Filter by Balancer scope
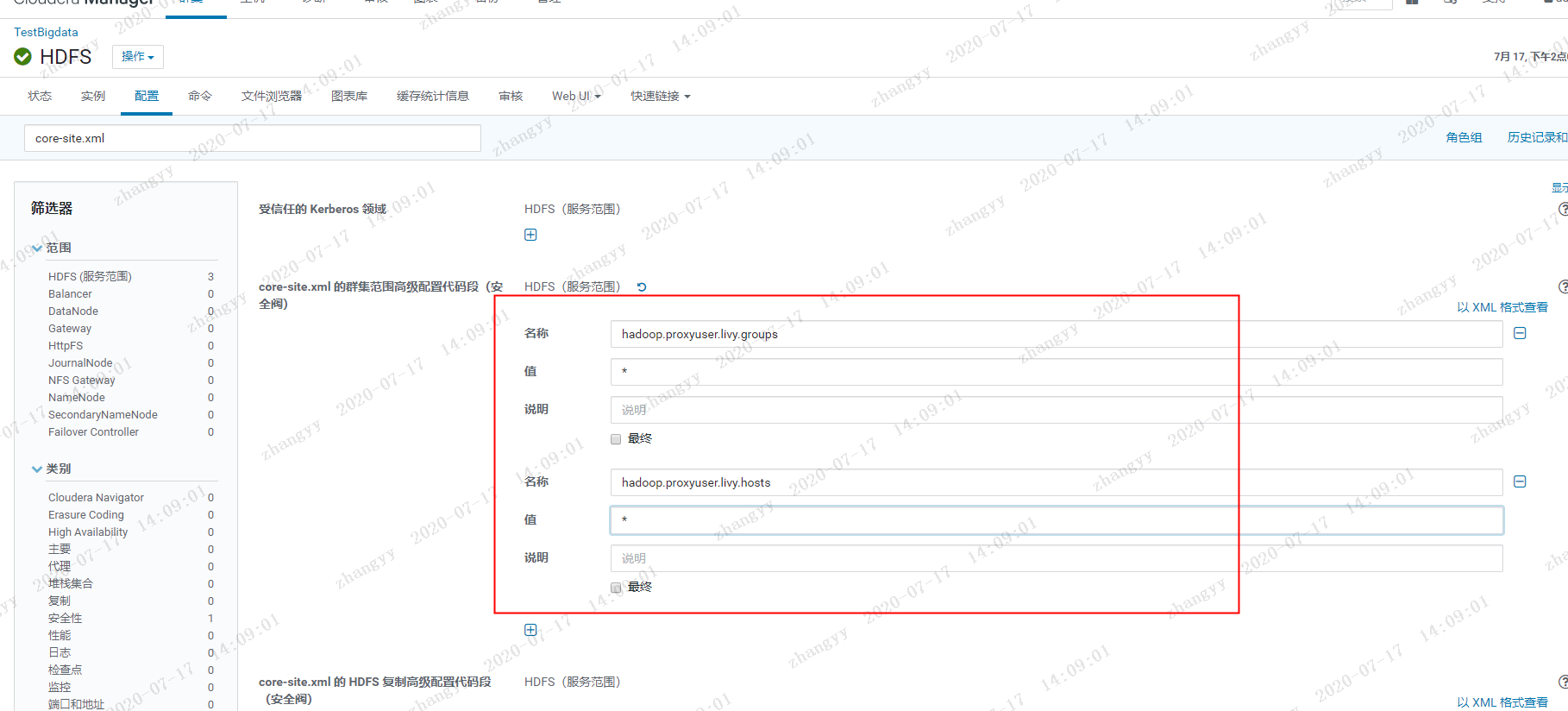This screenshot has width=1568, height=711. tap(70, 294)
